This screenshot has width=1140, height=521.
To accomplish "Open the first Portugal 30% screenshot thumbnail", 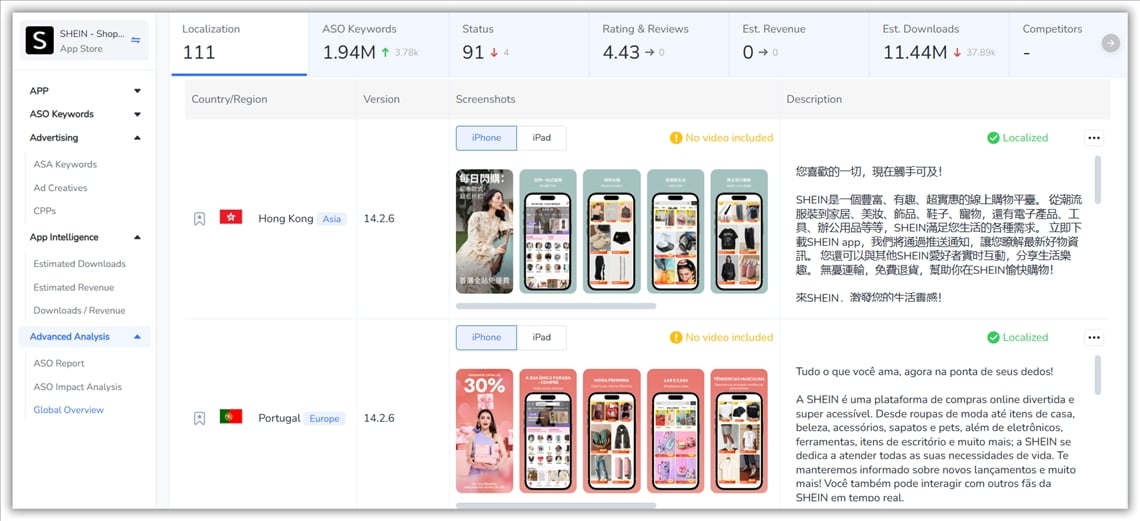I will (484, 431).
